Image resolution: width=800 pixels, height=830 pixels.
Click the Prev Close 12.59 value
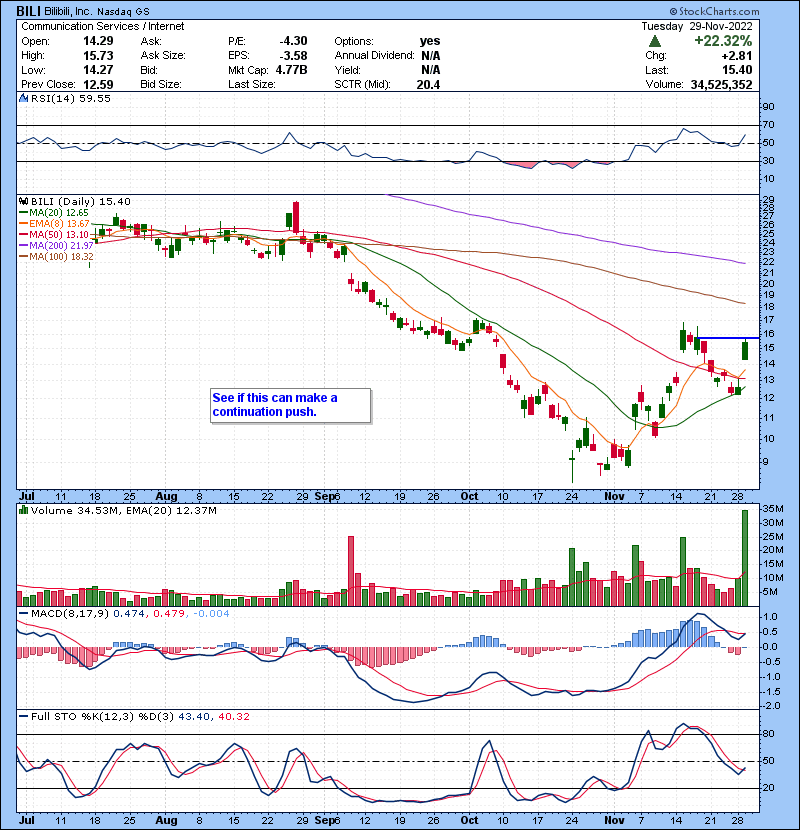tap(98, 84)
